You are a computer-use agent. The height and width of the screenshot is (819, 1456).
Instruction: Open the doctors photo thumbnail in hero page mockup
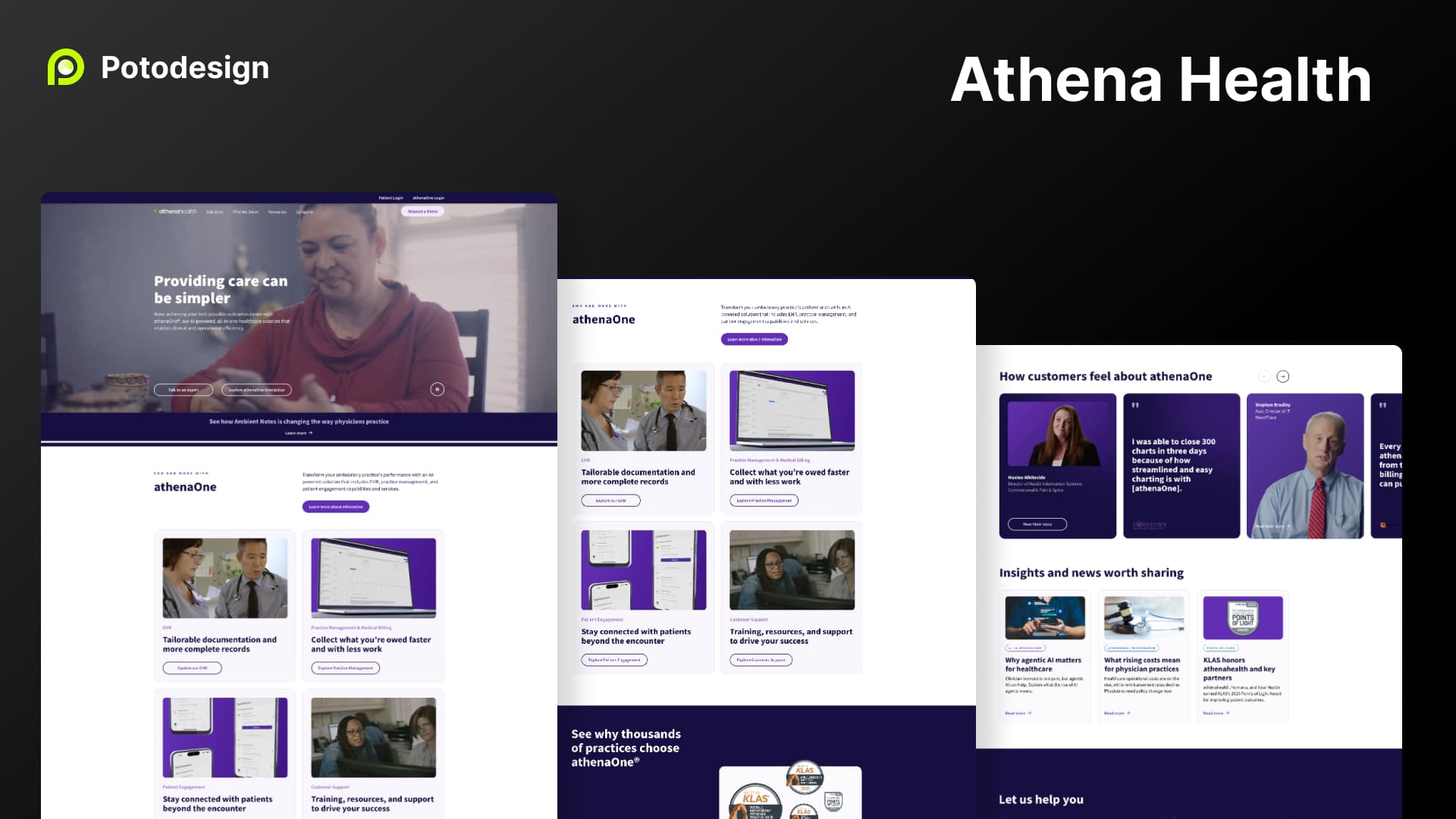pyautogui.click(x=225, y=578)
